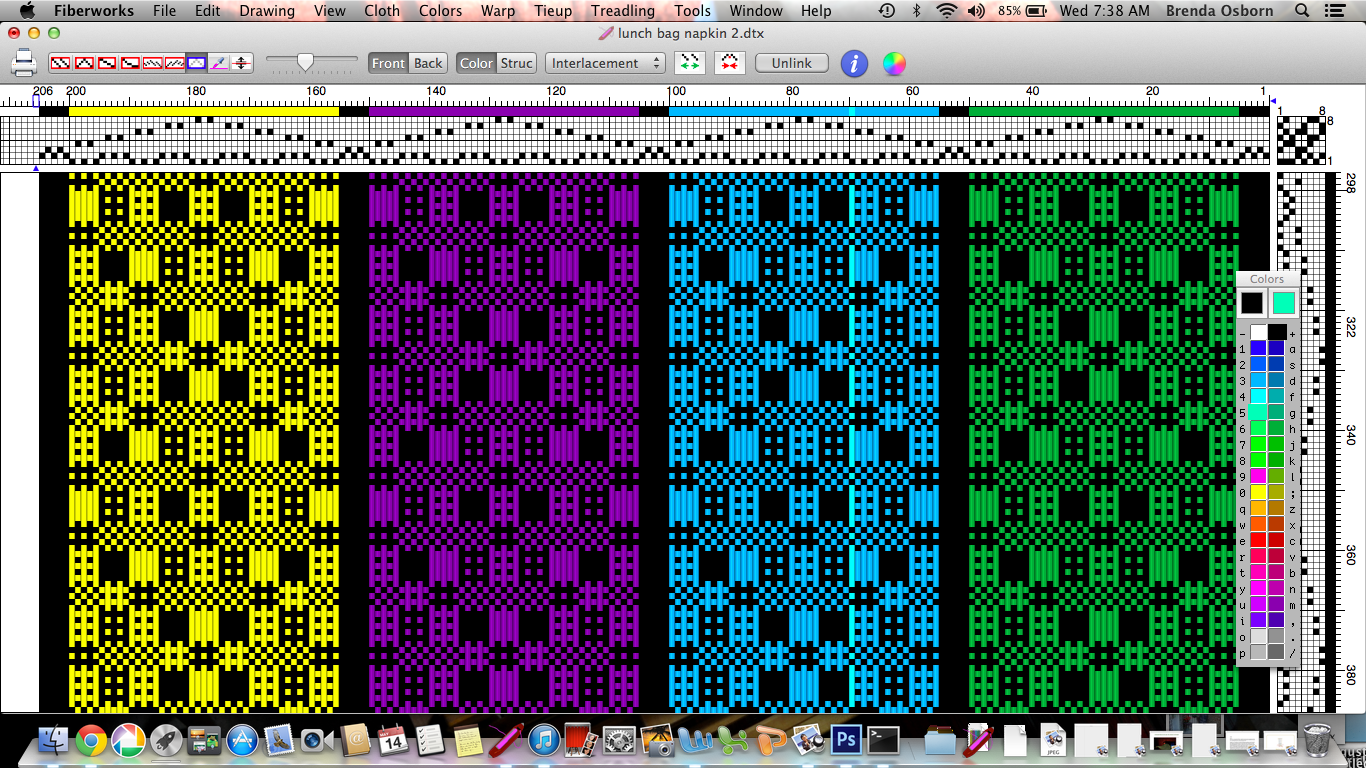Open the color wheel picker
1366x768 pixels.
pos(894,63)
